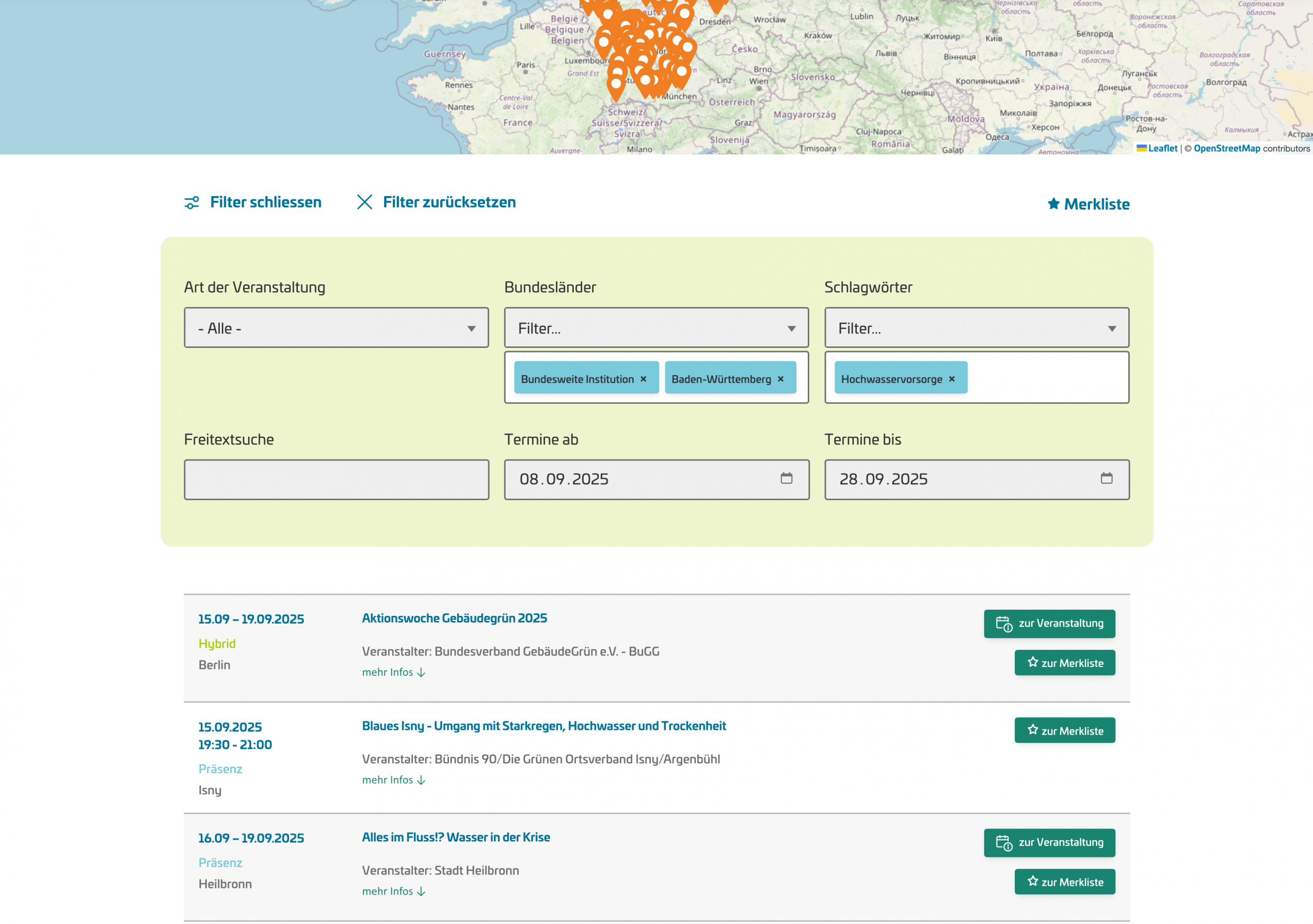Click the star icon beside Merkliste

[1053, 203]
